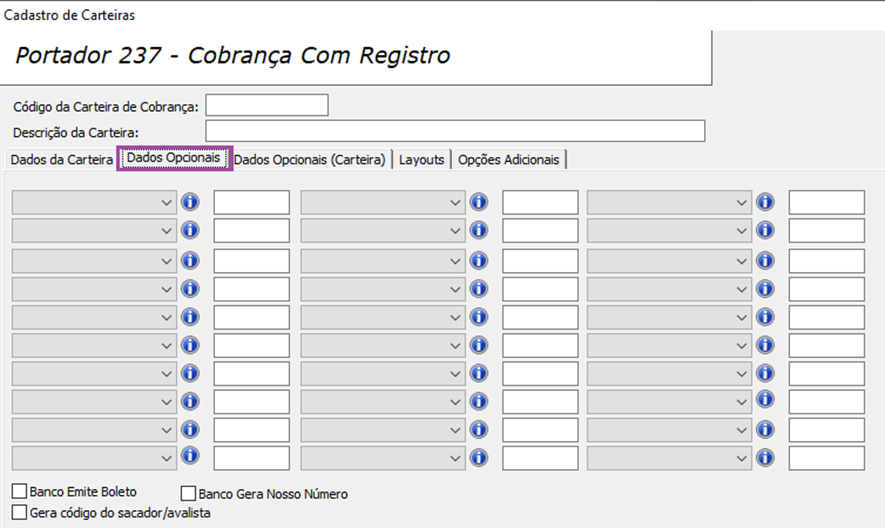This screenshot has width=885, height=528.
Task: Click the info icon in fifth row, middle column
Action: click(x=479, y=317)
